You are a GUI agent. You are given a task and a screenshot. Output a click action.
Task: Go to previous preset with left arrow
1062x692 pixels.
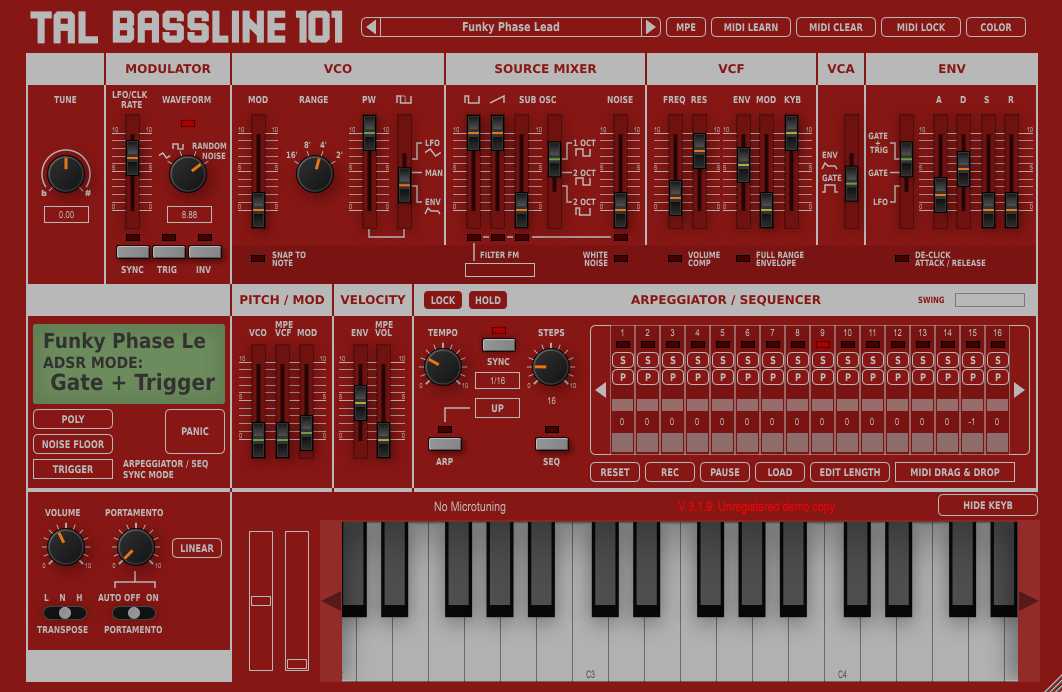tap(370, 27)
